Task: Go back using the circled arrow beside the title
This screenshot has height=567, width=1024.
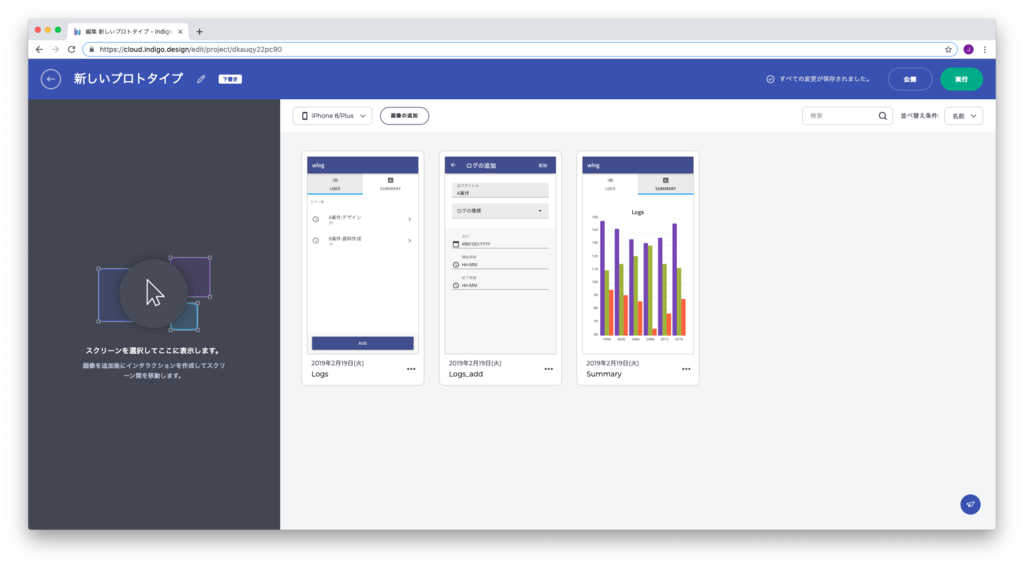Action: [51, 79]
